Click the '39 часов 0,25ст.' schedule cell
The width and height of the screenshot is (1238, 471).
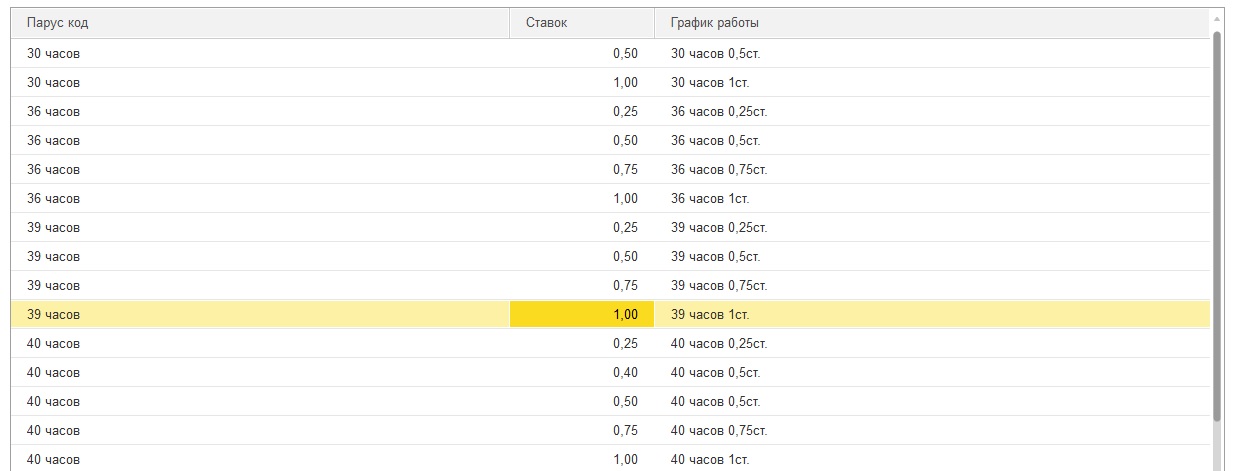[718, 227]
